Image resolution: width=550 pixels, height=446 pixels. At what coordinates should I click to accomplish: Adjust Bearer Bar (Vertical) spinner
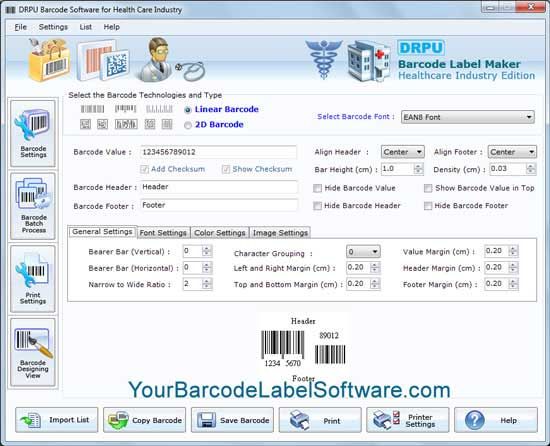(207, 251)
